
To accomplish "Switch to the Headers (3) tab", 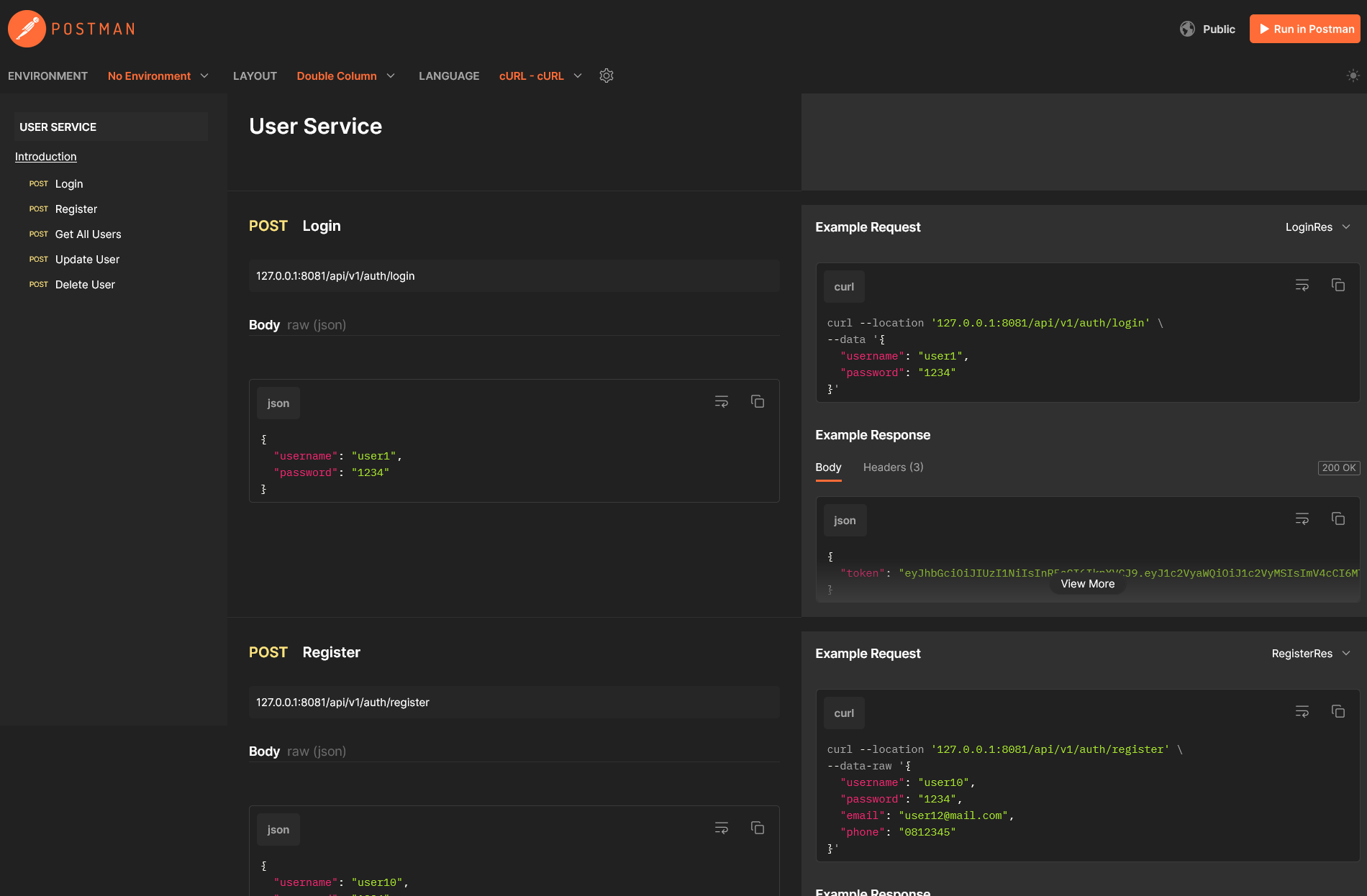I will [x=893, y=467].
